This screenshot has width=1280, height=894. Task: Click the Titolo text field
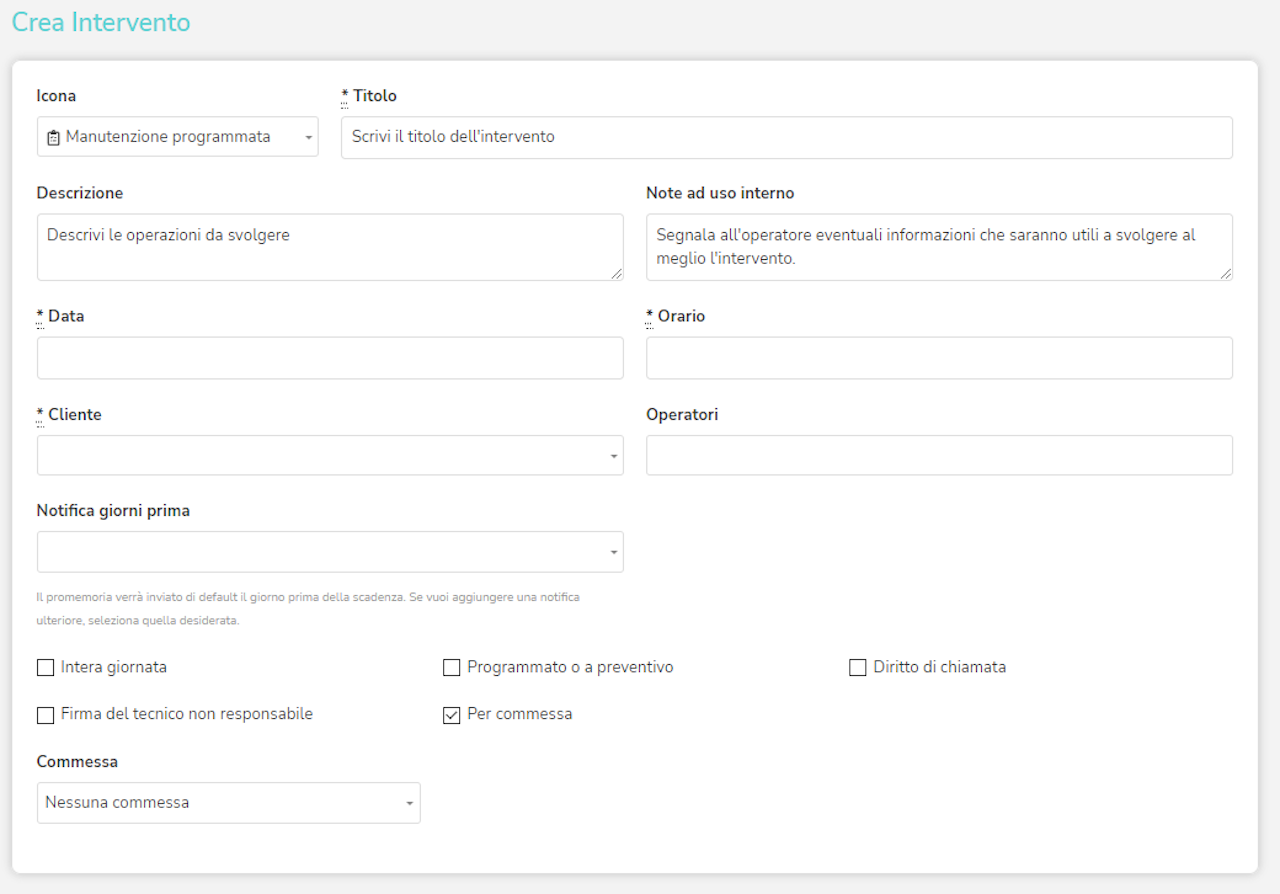786,137
